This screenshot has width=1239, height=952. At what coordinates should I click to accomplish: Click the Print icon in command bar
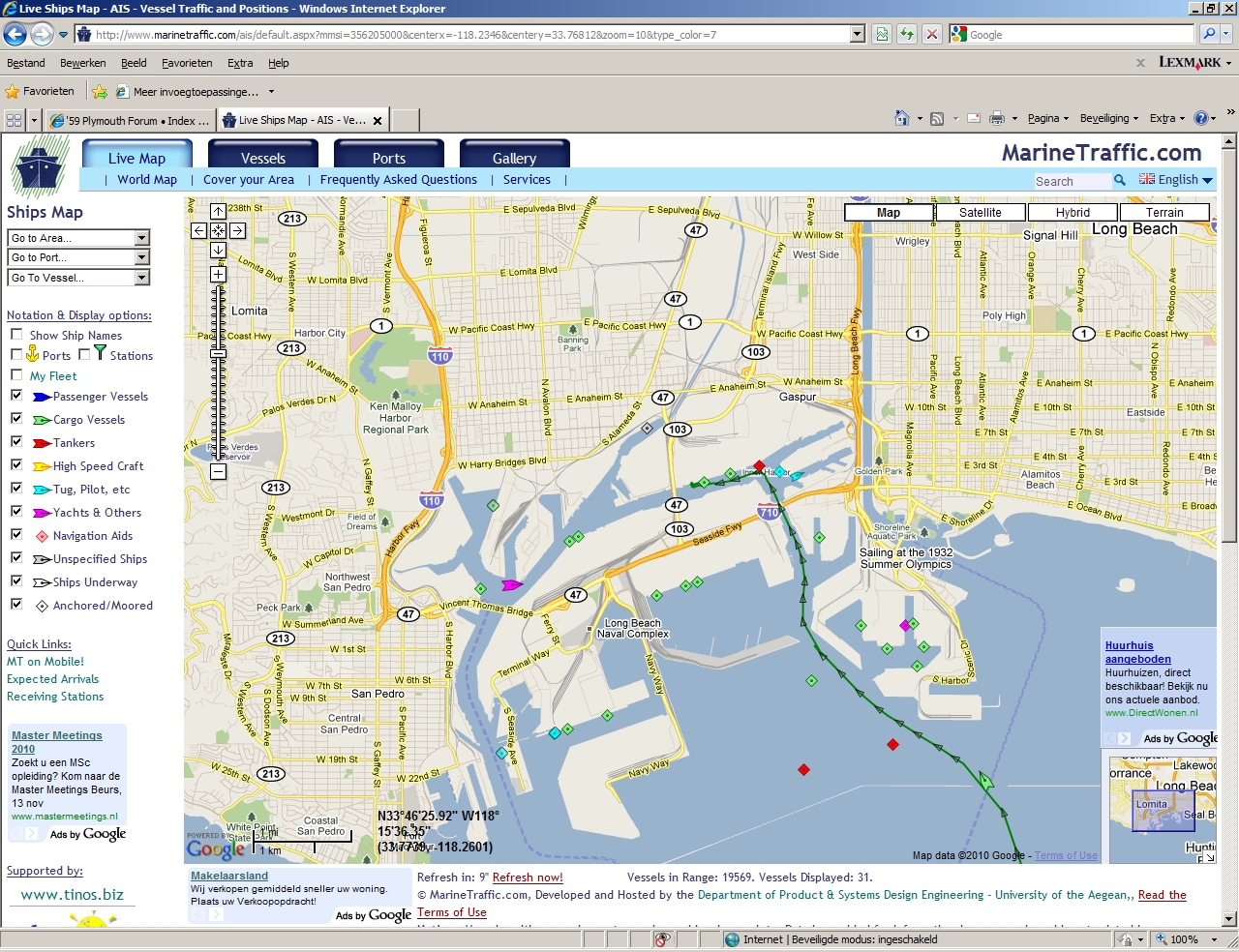point(996,118)
